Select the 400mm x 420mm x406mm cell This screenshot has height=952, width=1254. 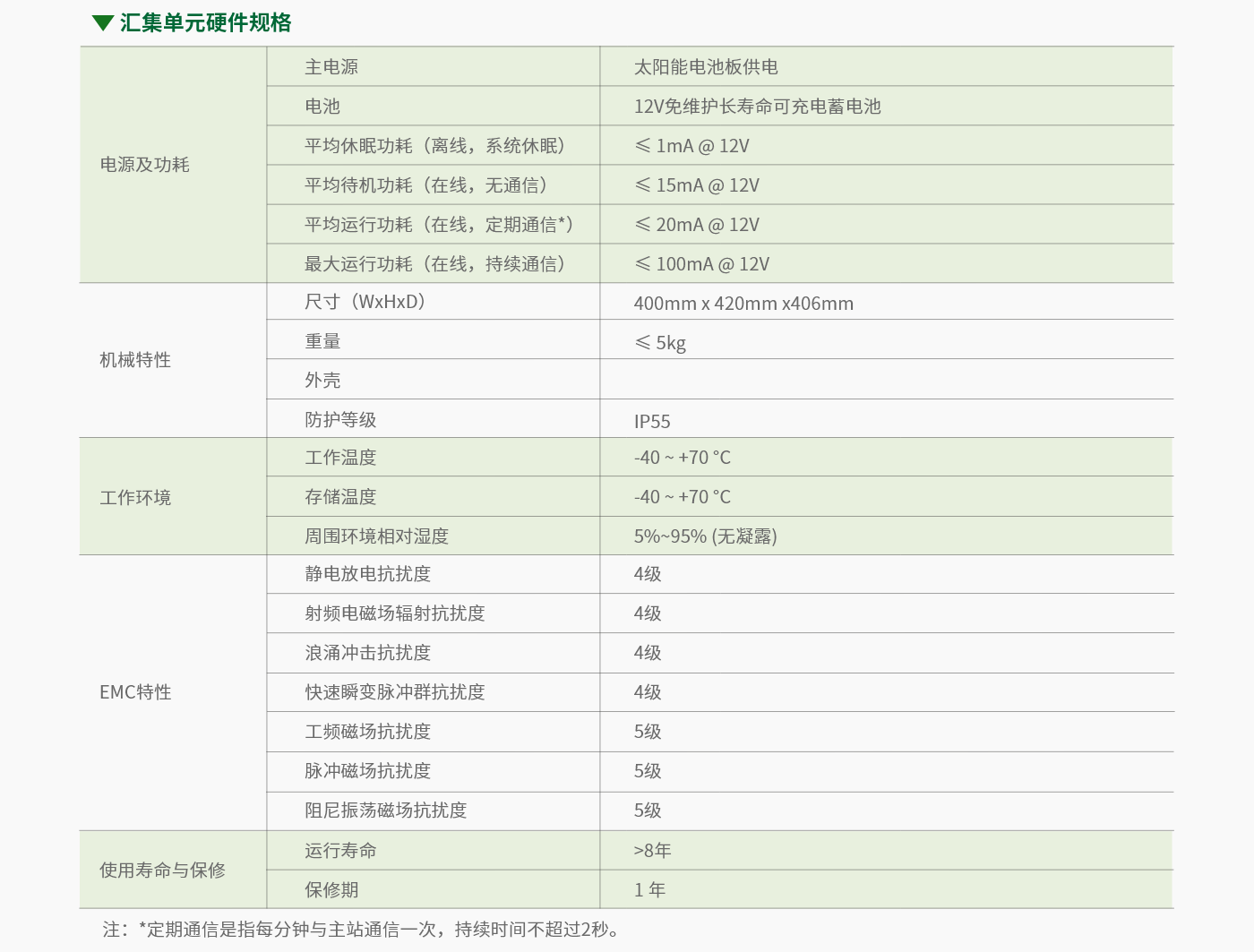742,303
